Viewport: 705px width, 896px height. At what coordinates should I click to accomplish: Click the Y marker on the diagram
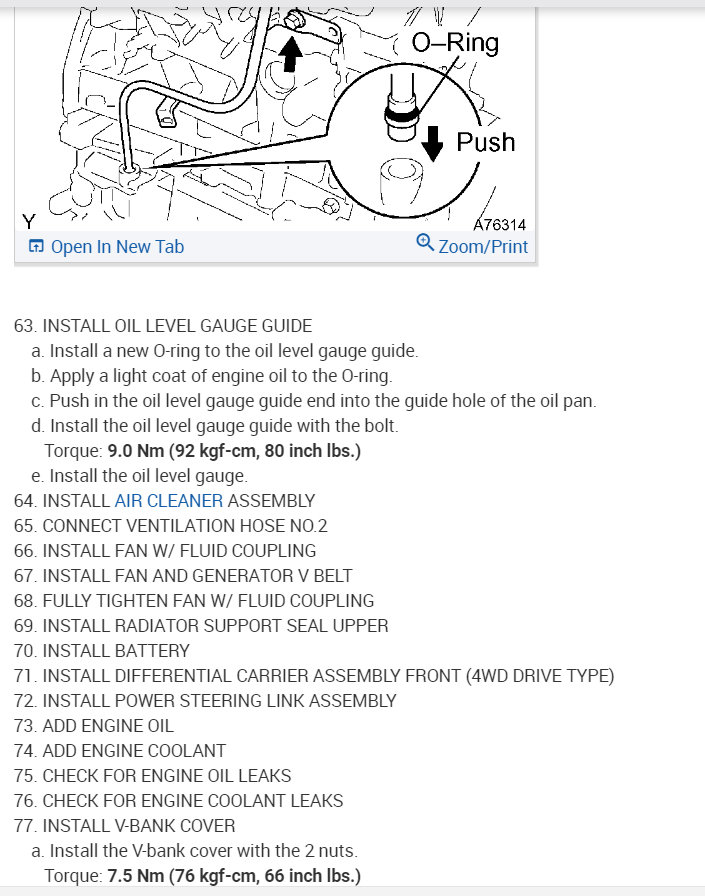tap(29, 221)
